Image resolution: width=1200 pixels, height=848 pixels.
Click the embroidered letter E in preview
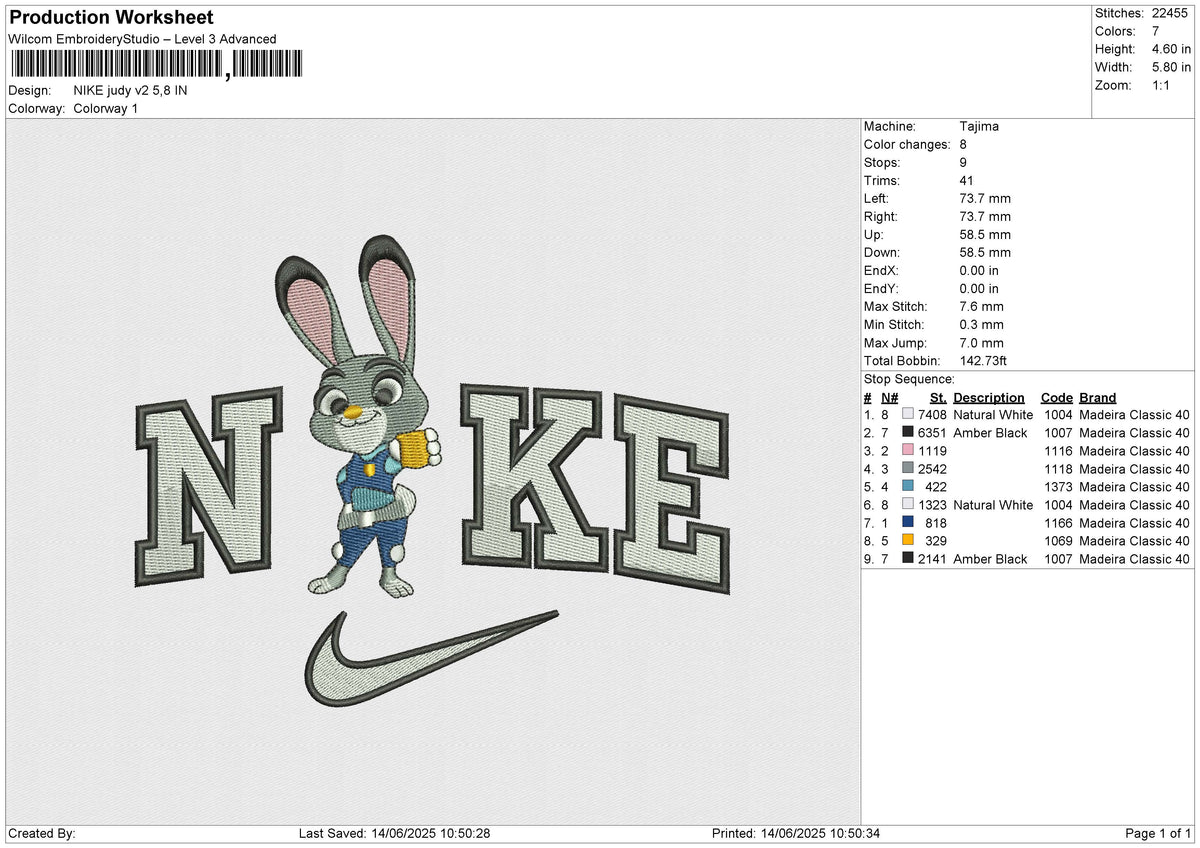pyautogui.click(x=671, y=494)
